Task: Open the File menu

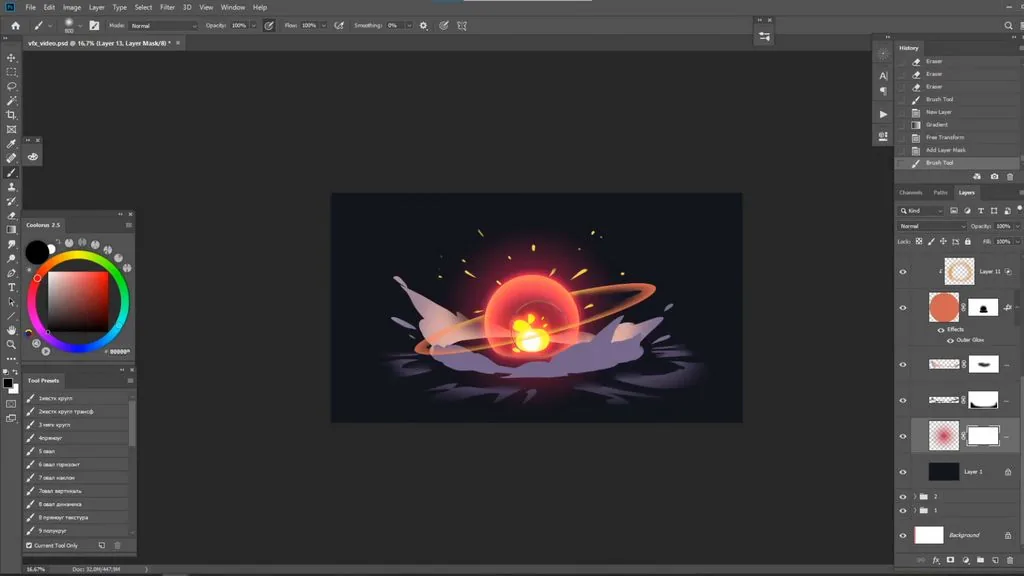Action: (30, 7)
